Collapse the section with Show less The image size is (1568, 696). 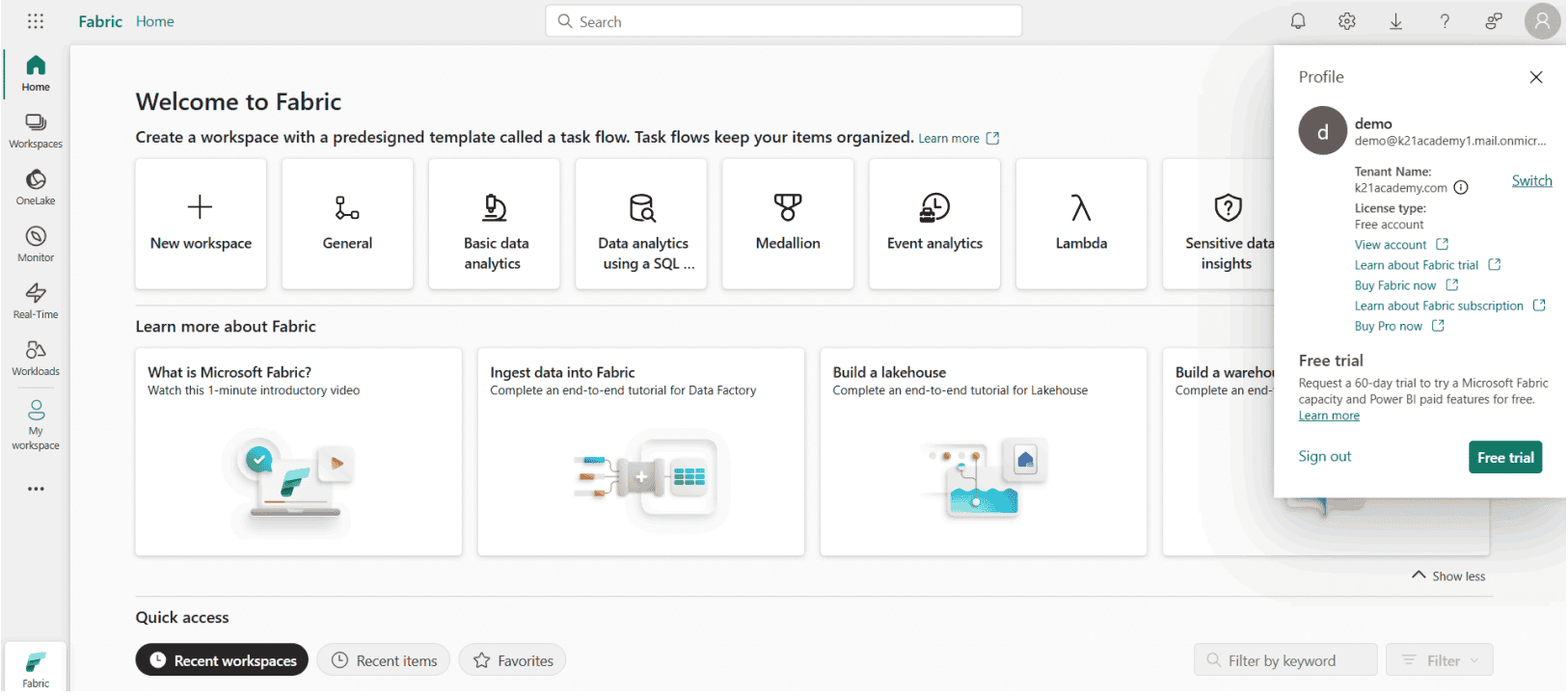tap(1448, 576)
